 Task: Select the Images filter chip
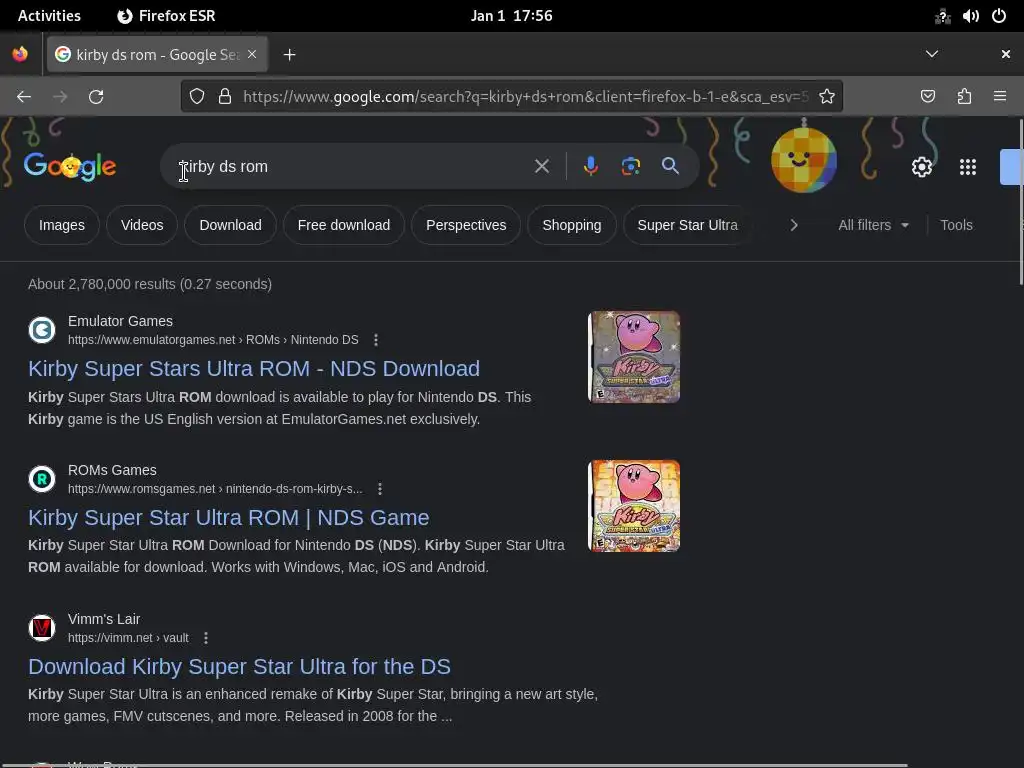61,225
